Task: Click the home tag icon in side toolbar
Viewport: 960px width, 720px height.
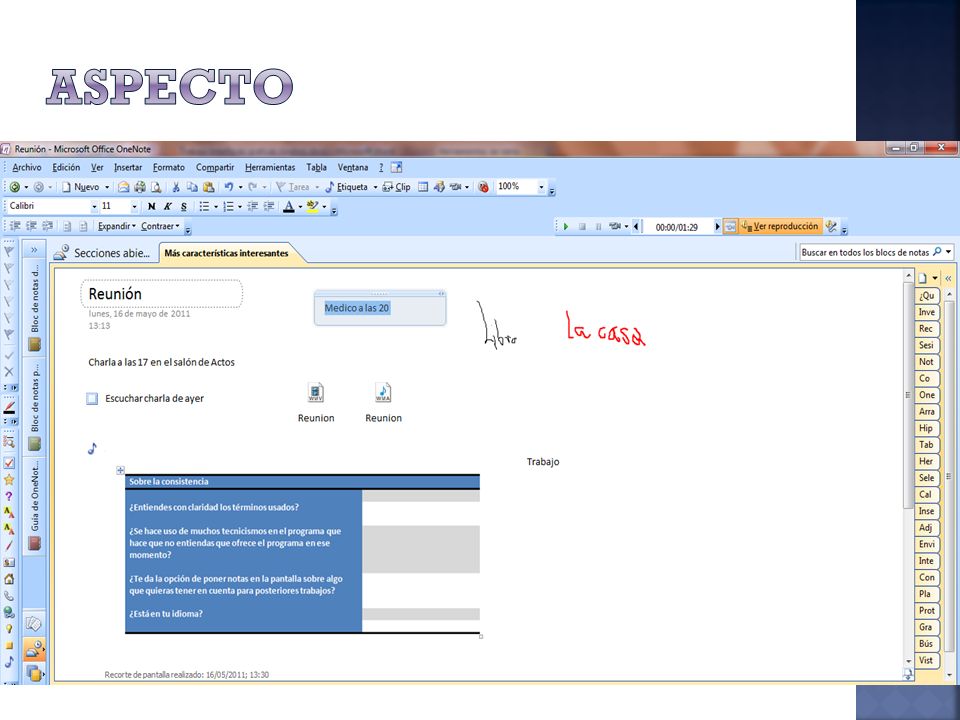Action: coord(9,579)
